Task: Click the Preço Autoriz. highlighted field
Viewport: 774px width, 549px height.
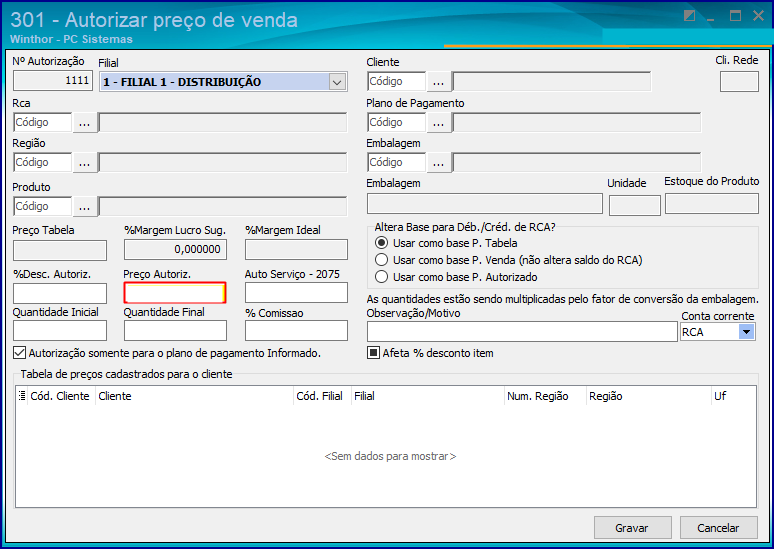Action: (x=175, y=293)
